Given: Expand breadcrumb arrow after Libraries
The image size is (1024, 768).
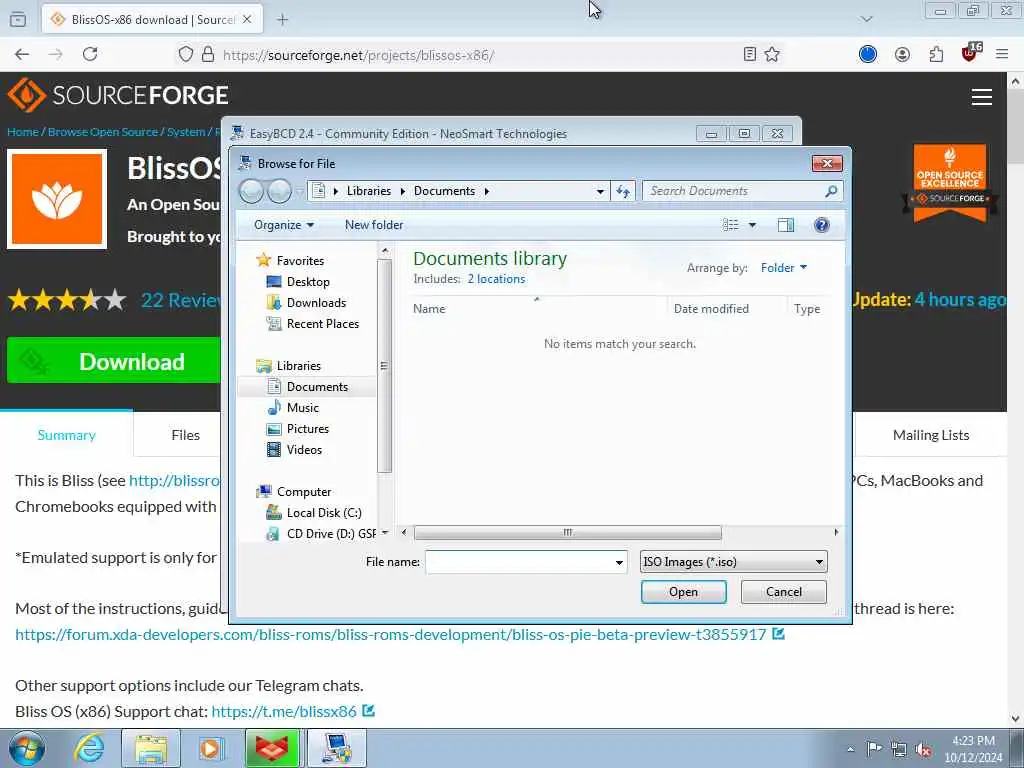Looking at the screenshot, I should (402, 191).
